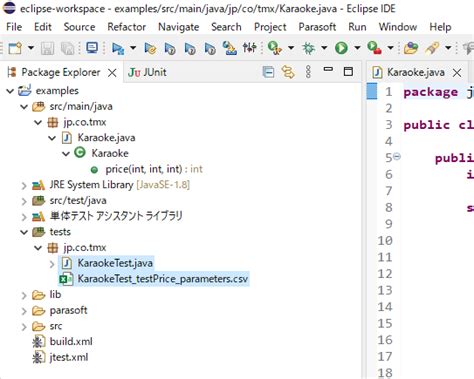Open the Window menu
Image resolution: width=474 pixels, height=379 pixels.
(398, 27)
